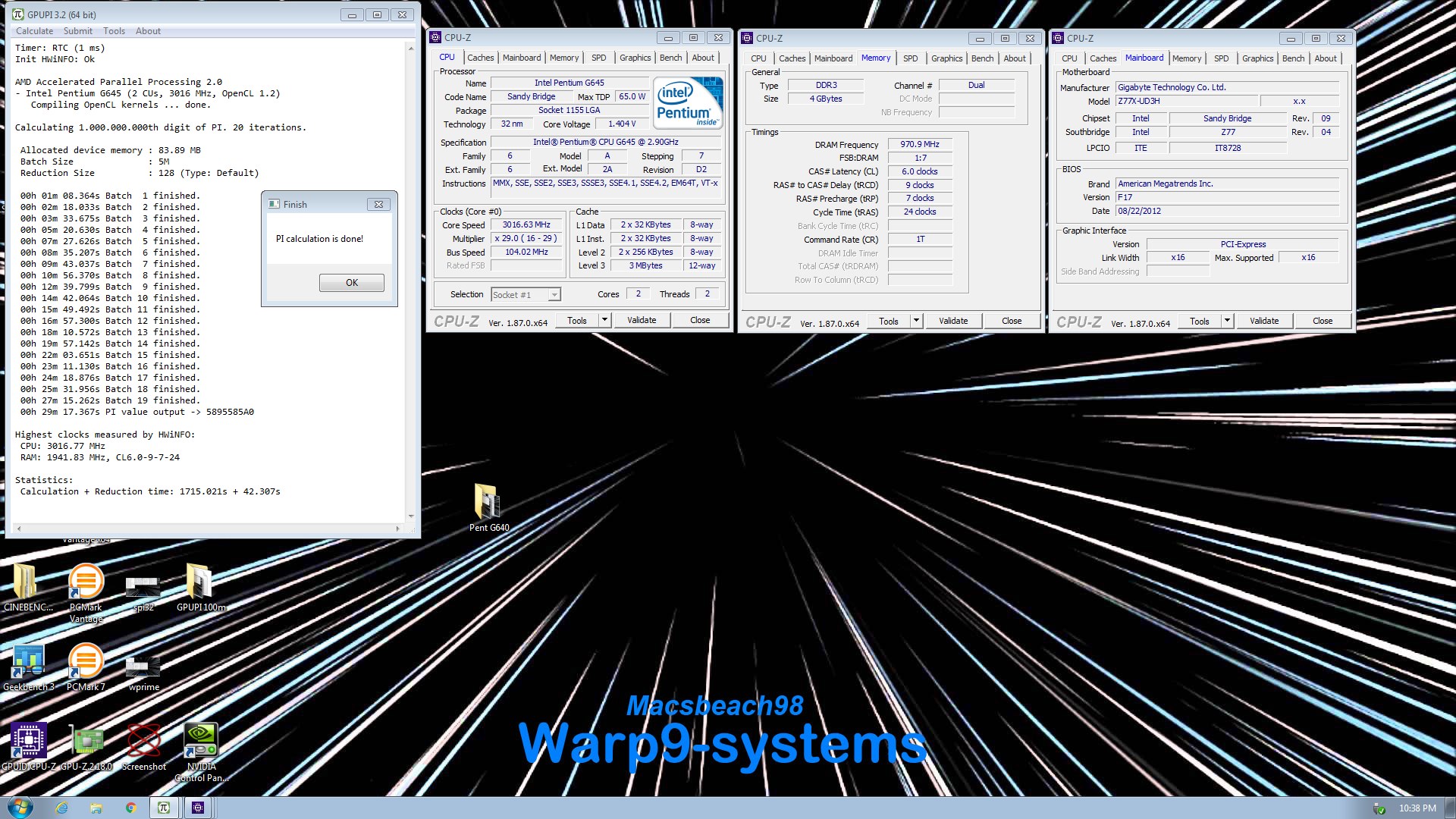
Task: Switch to GPUPI in the taskbar
Action: click(x=163, y=808)
